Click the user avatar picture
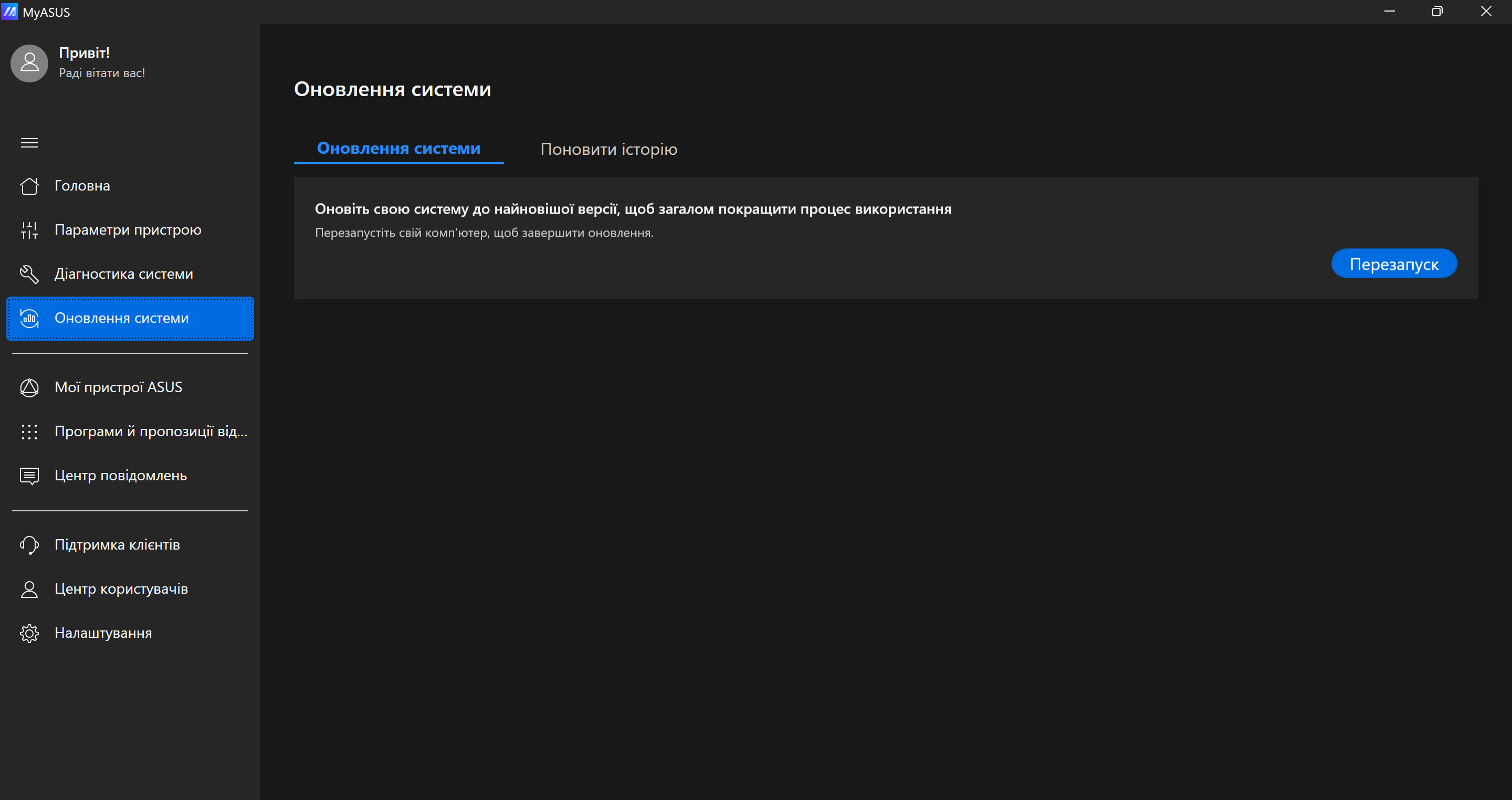 29,64
